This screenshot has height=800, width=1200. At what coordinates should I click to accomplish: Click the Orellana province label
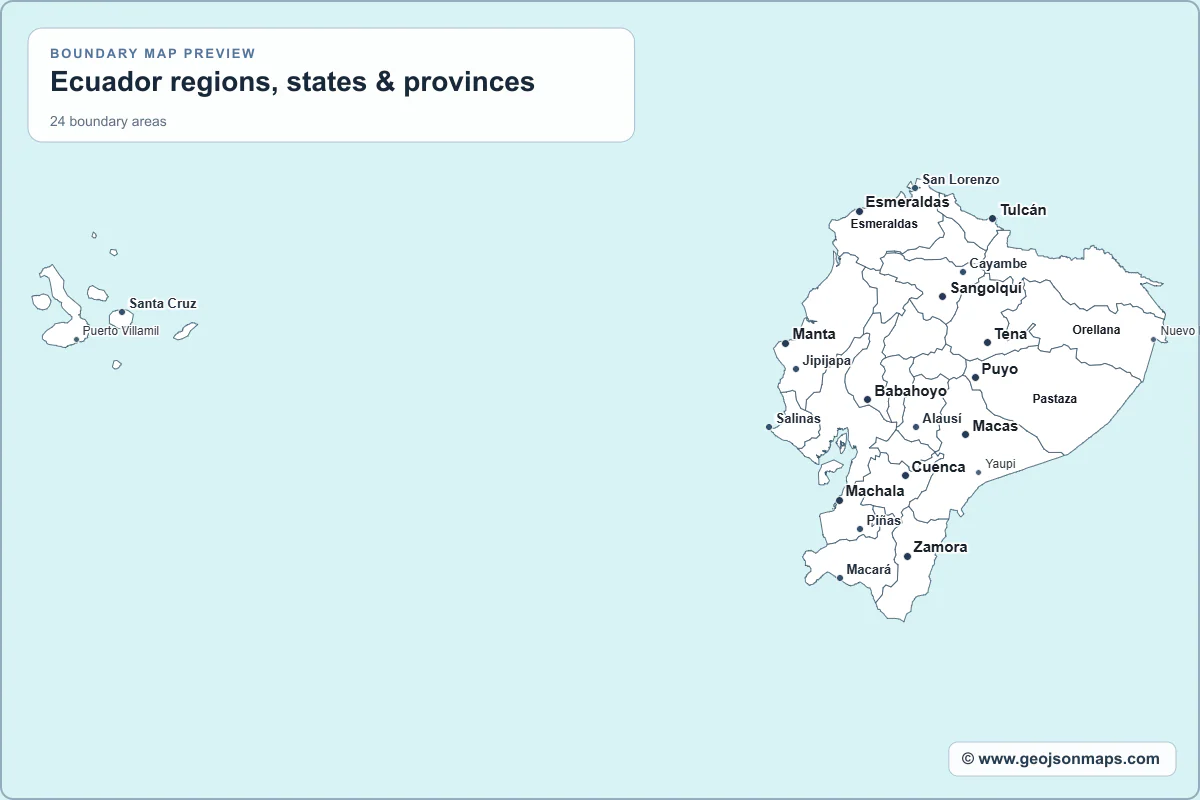point(1096,330)
